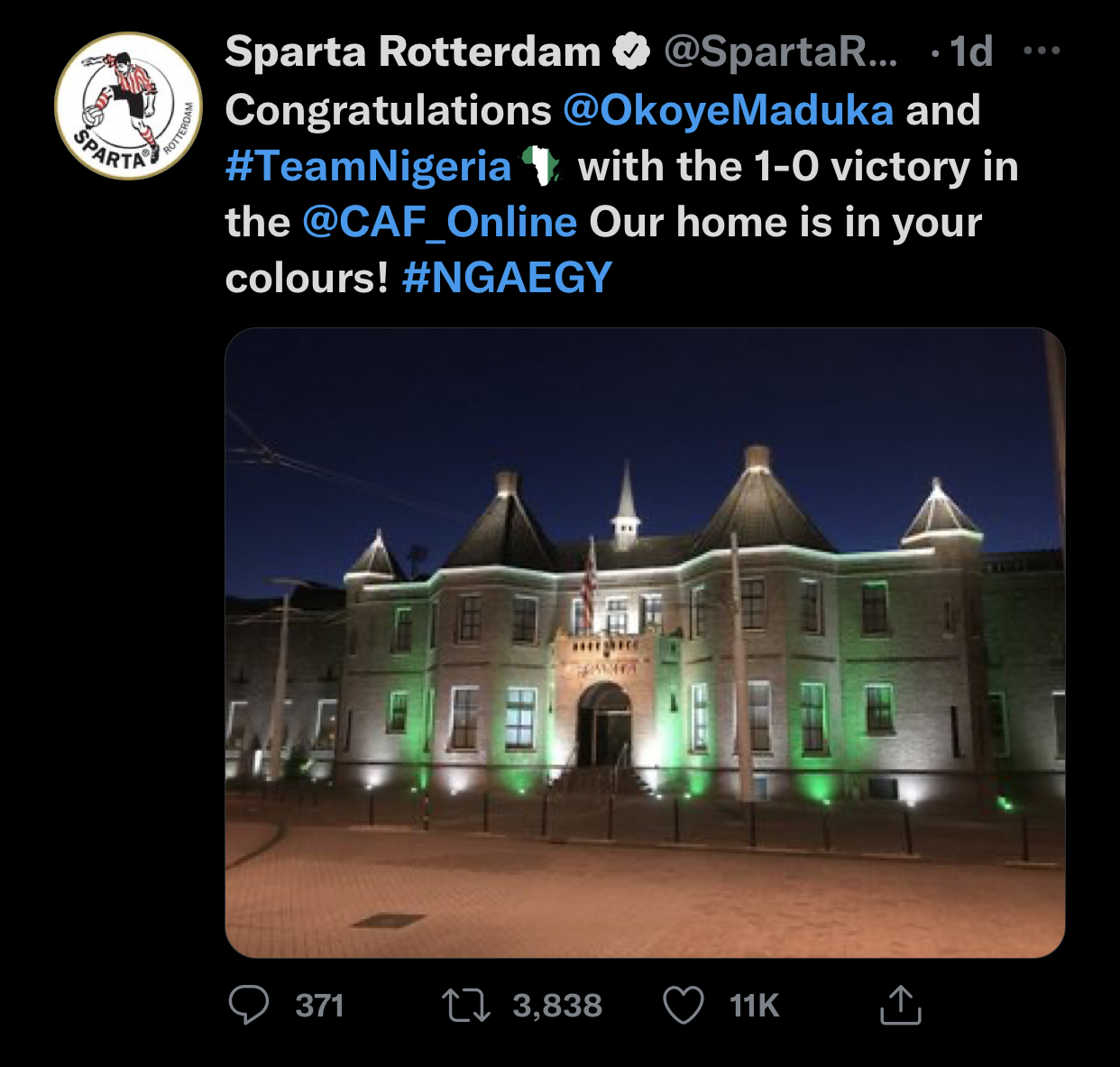Viewport: 1120px width, 1067px height.
Task: Open the @OkoyeMaduka mention
Action: [x=729, y=110]
